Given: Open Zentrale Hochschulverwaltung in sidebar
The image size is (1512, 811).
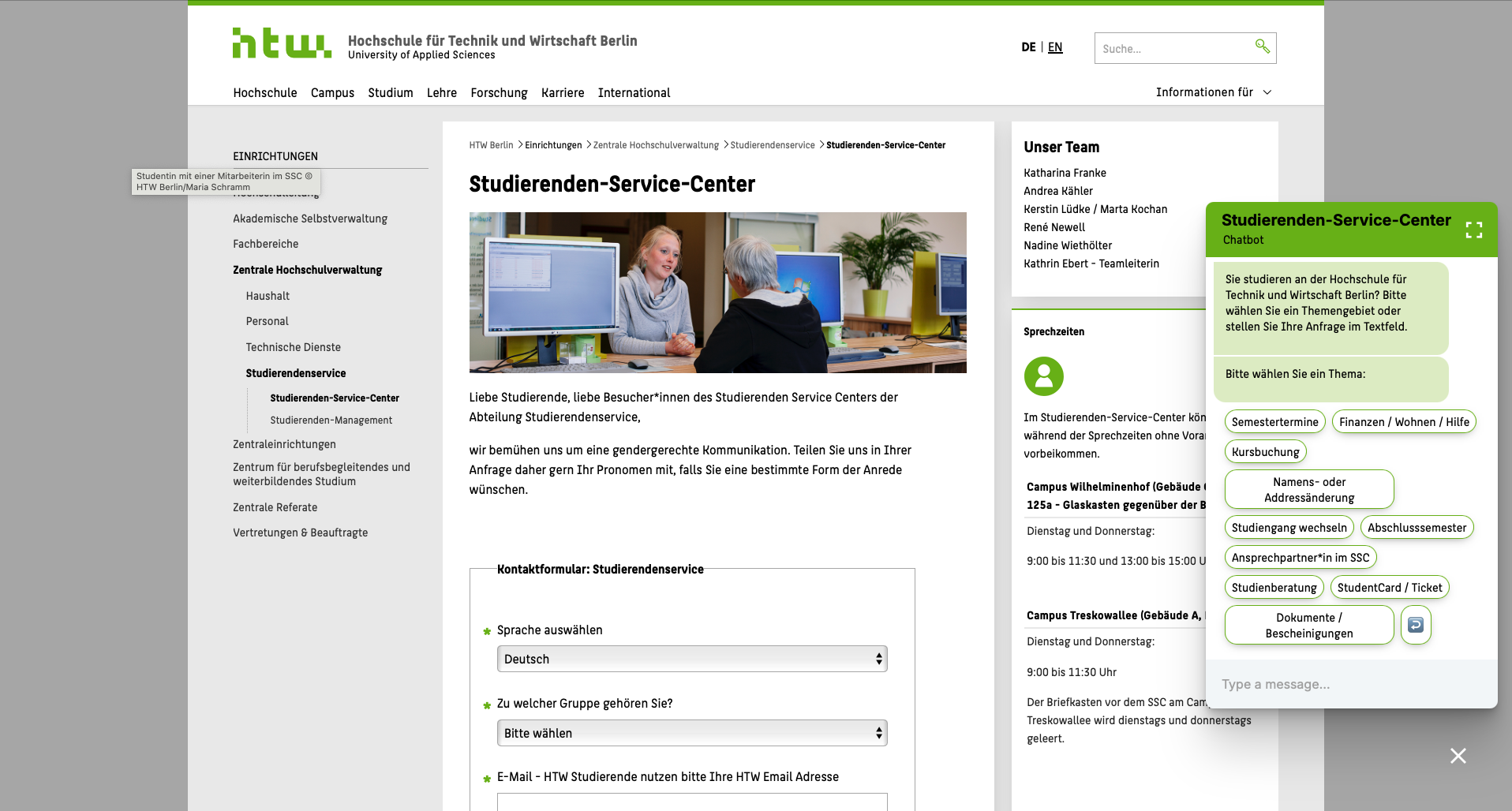Looking at the screenshot, I should (x=307, y=270).
